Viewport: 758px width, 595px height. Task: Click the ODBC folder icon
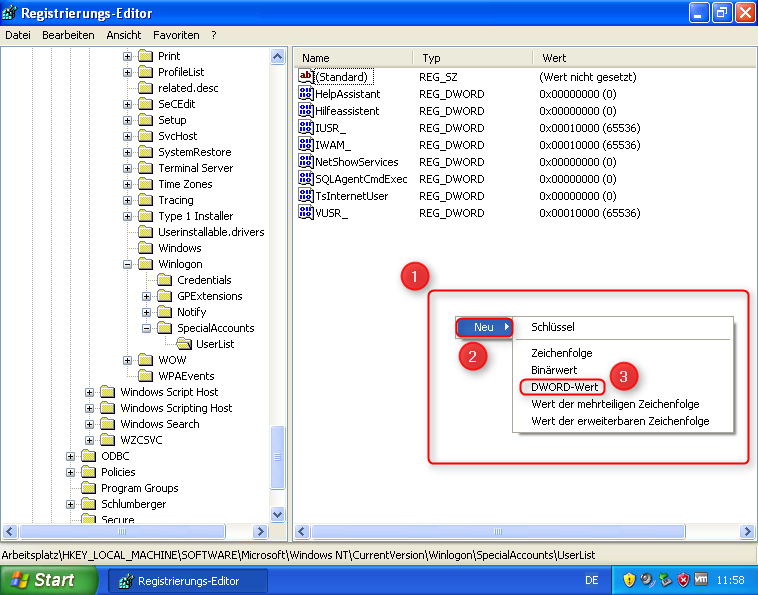(88, 456)
